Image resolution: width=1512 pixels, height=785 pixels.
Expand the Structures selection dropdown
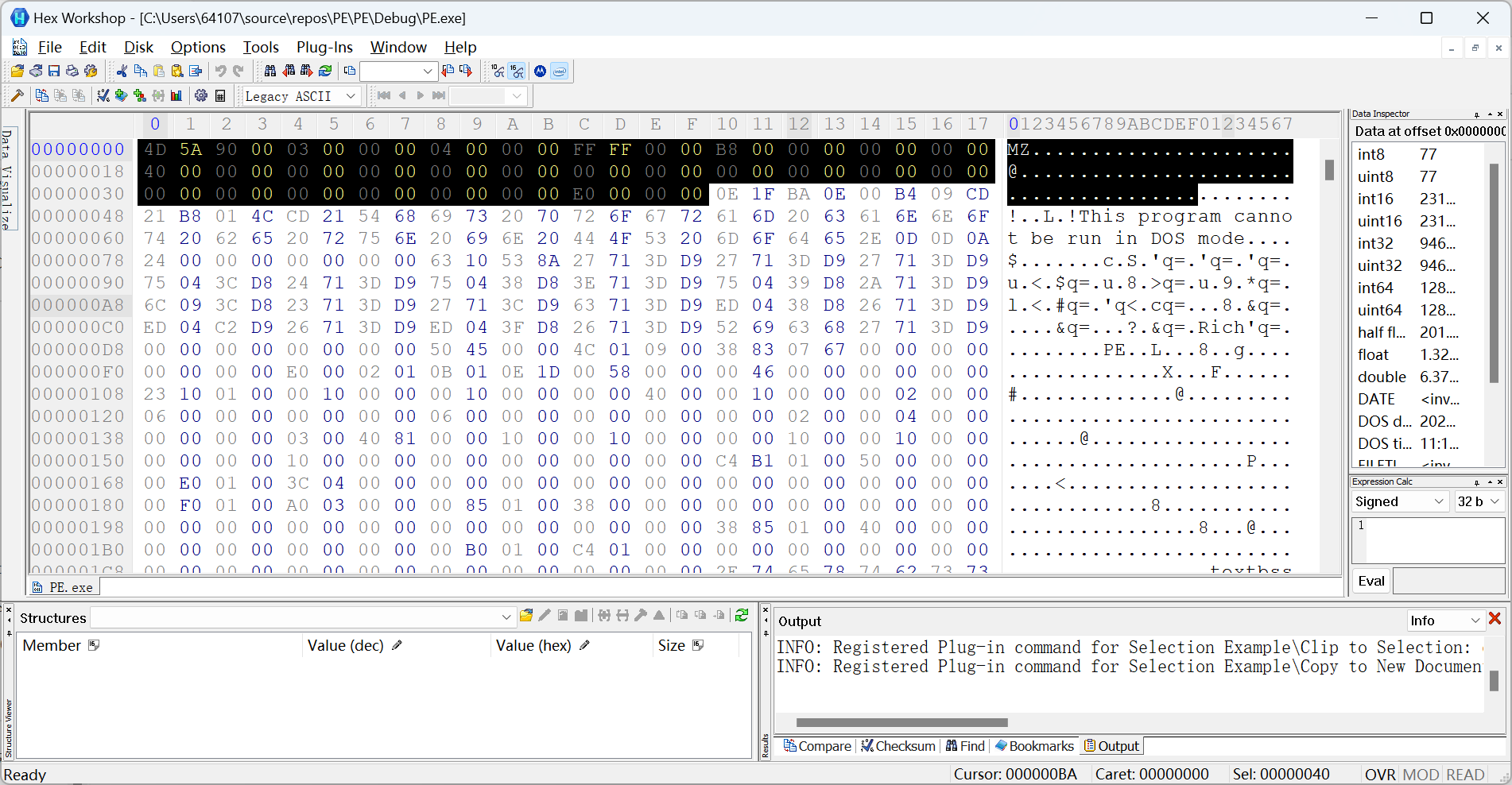506,617
